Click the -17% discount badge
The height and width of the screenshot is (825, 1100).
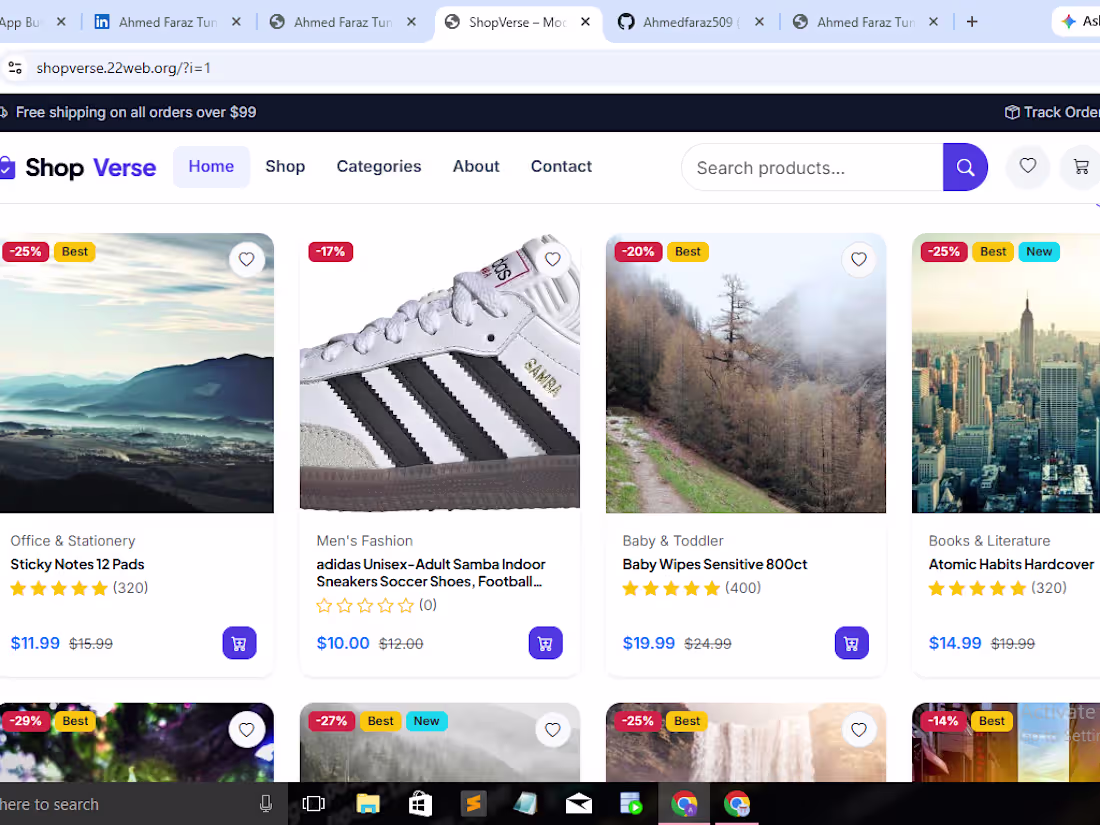[x=330, y=252]
